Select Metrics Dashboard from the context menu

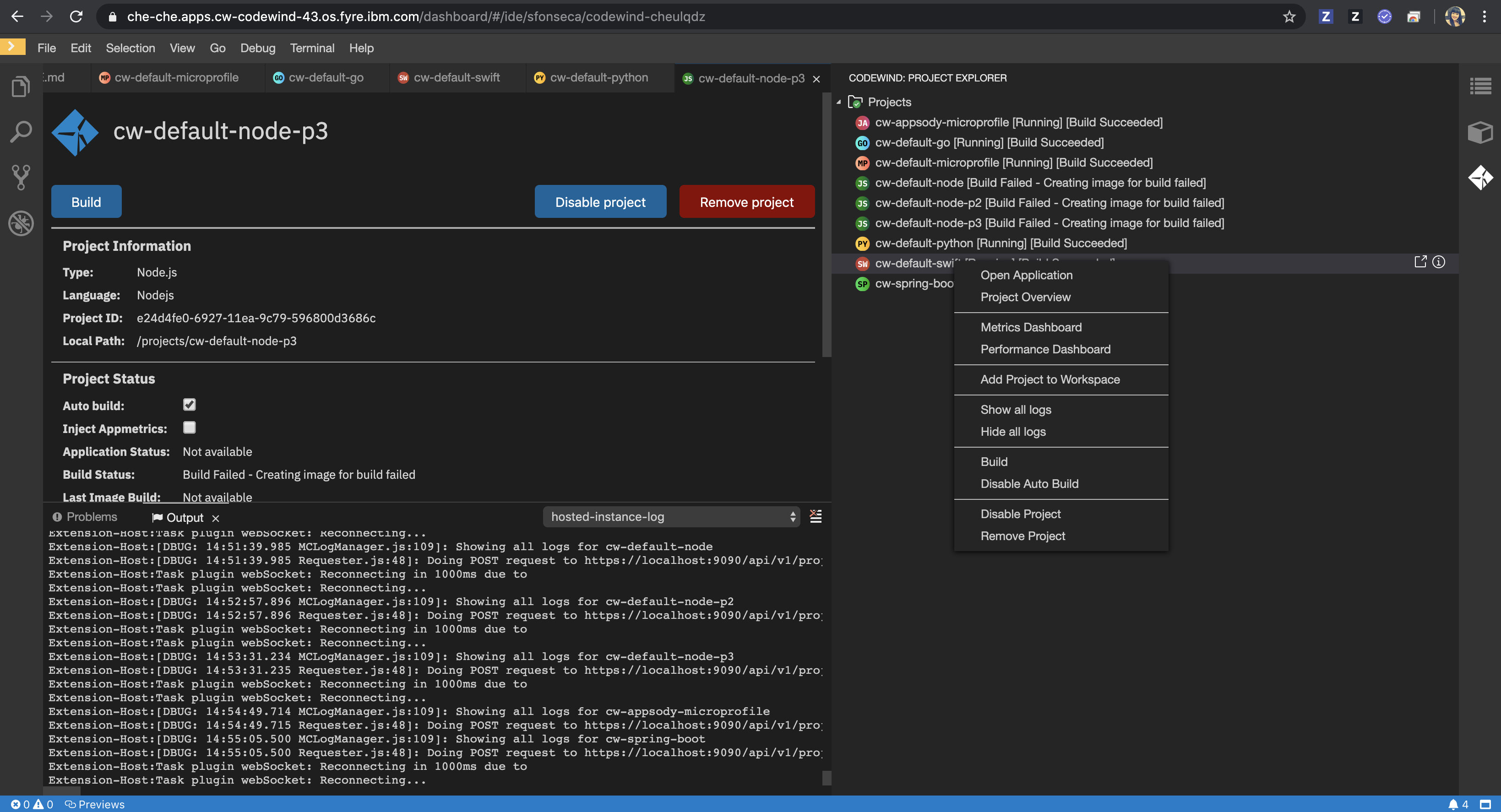1030,327
